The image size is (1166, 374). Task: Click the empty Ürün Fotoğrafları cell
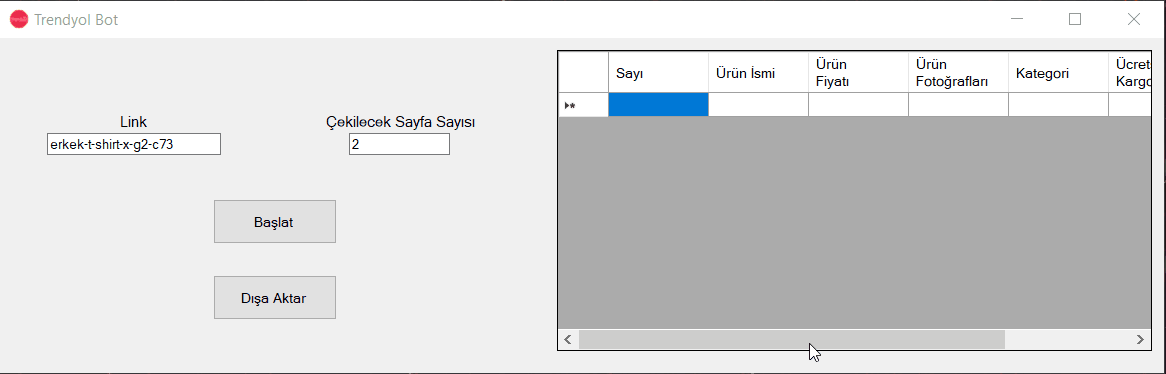[958, 106]
